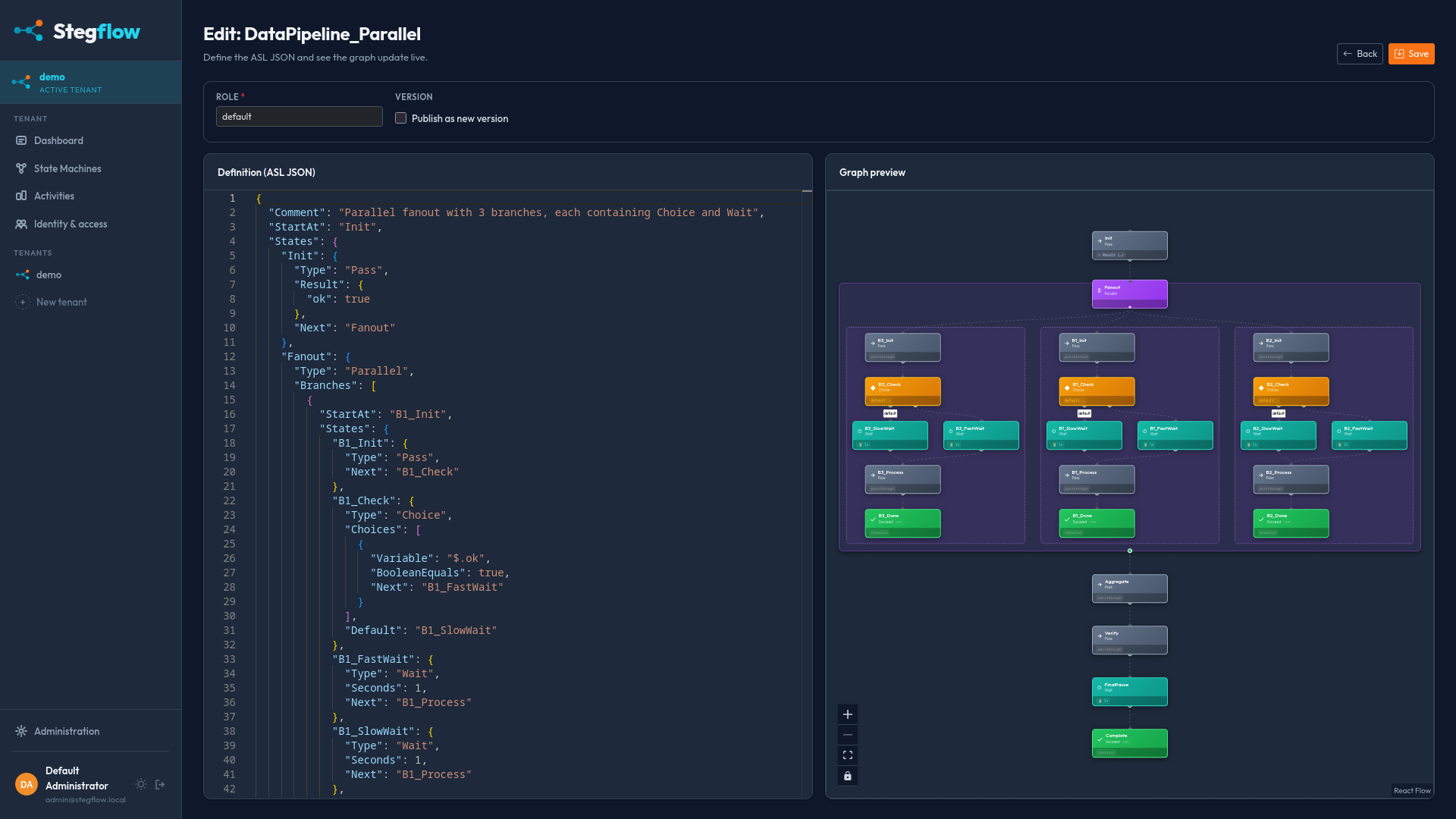This screenshot has height=819, width=1456.
Task: Save the state machine definition
Action: click(1411, 54)
